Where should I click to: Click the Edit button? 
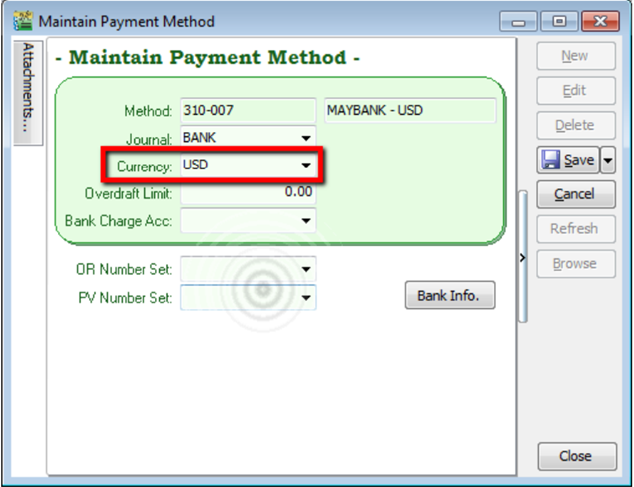click(x=574, y=91)
